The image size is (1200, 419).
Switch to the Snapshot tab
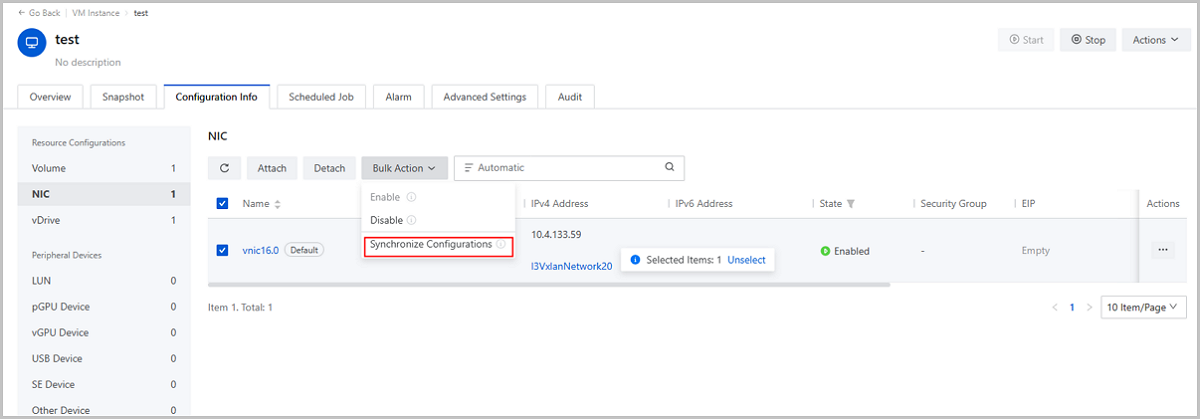[123, 97]
